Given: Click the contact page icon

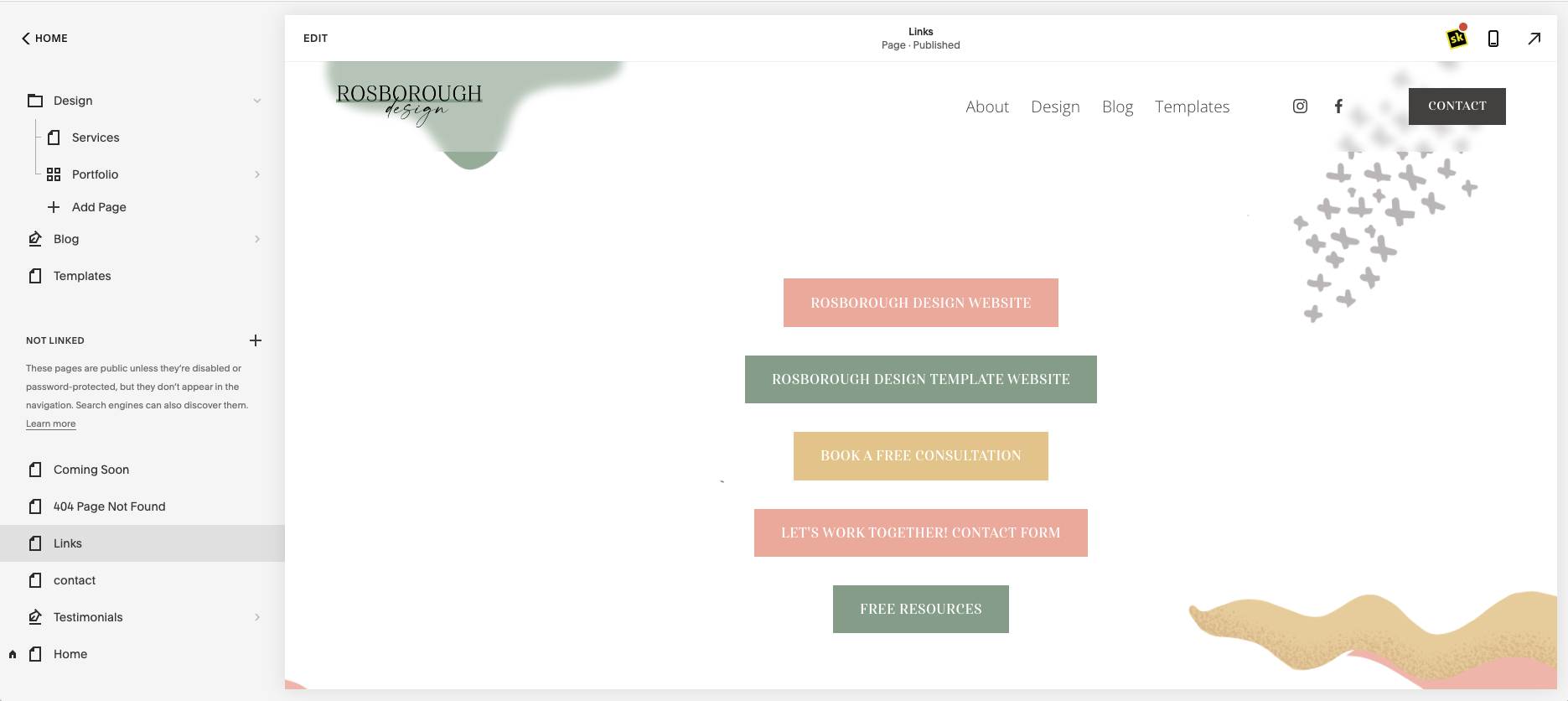Looking at the screenshot, I should tap(35, 580).
